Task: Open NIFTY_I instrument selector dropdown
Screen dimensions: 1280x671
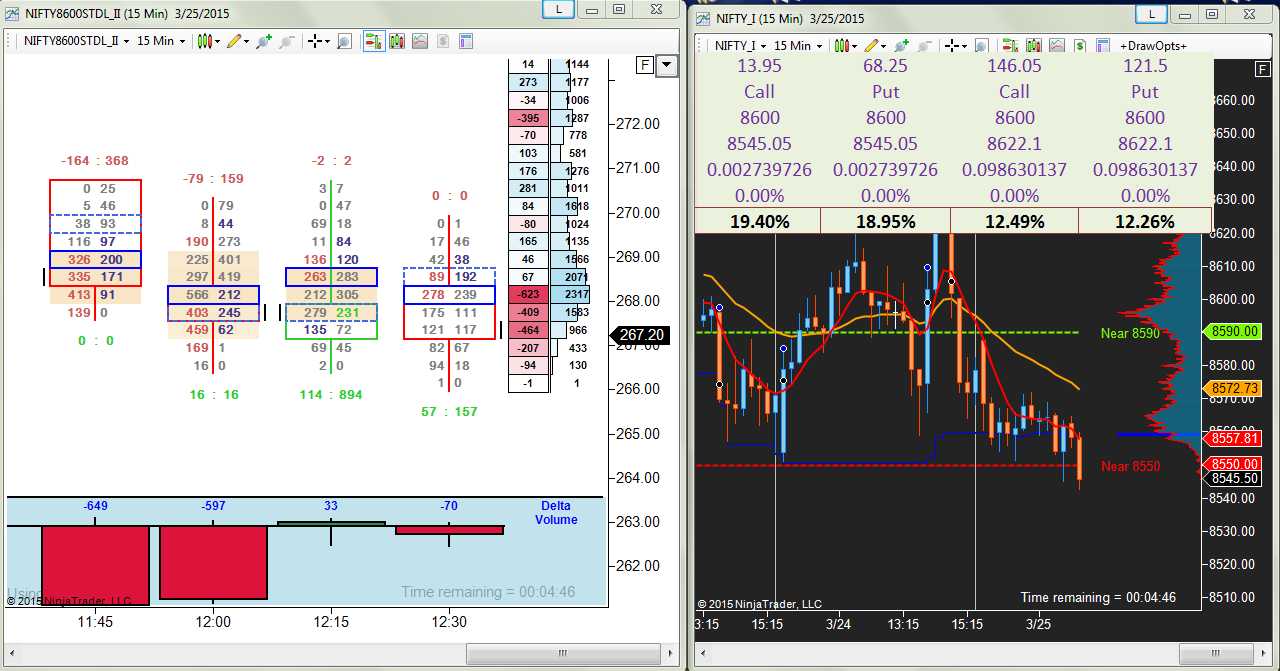Action: pyautogui.click(x=741, y=45)
